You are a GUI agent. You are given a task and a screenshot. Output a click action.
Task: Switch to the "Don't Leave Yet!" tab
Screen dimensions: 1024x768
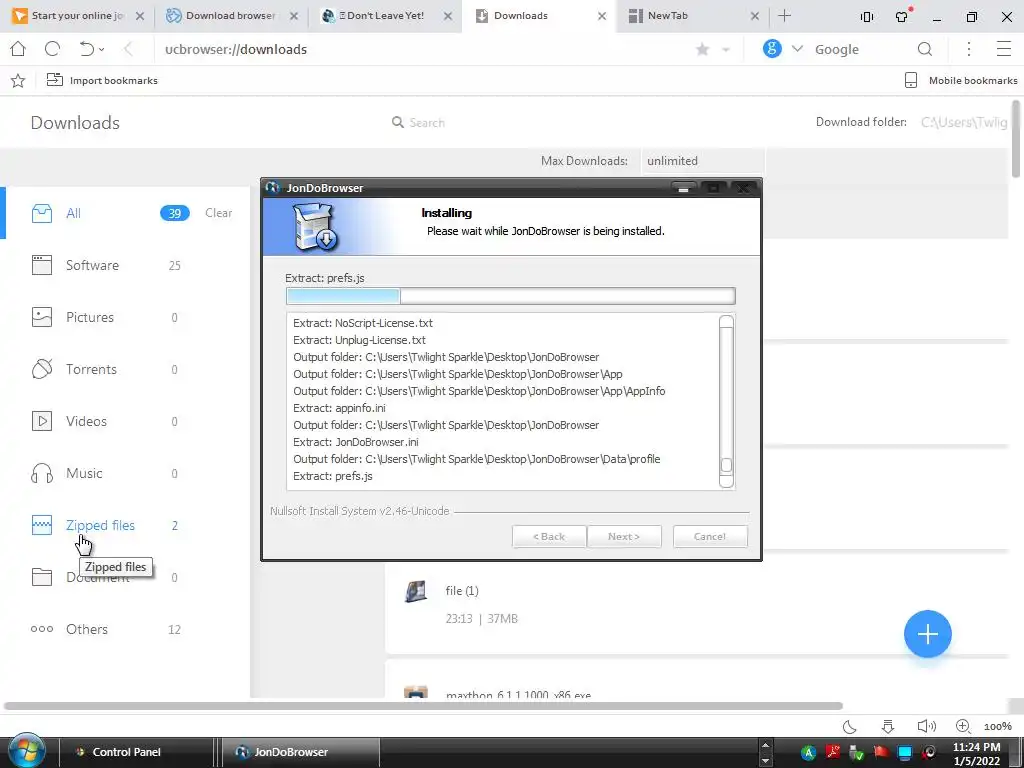pos(385,16)
